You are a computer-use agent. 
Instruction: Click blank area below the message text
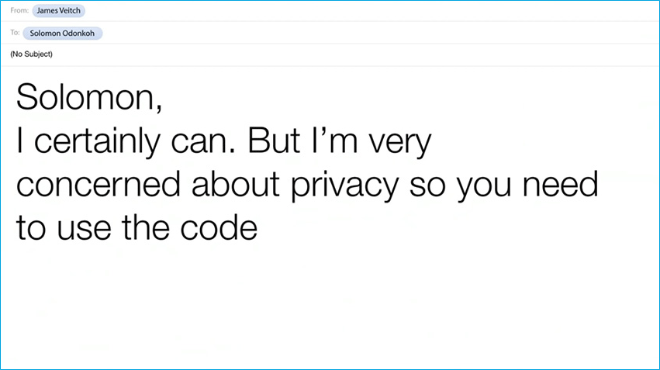[330, 307]
